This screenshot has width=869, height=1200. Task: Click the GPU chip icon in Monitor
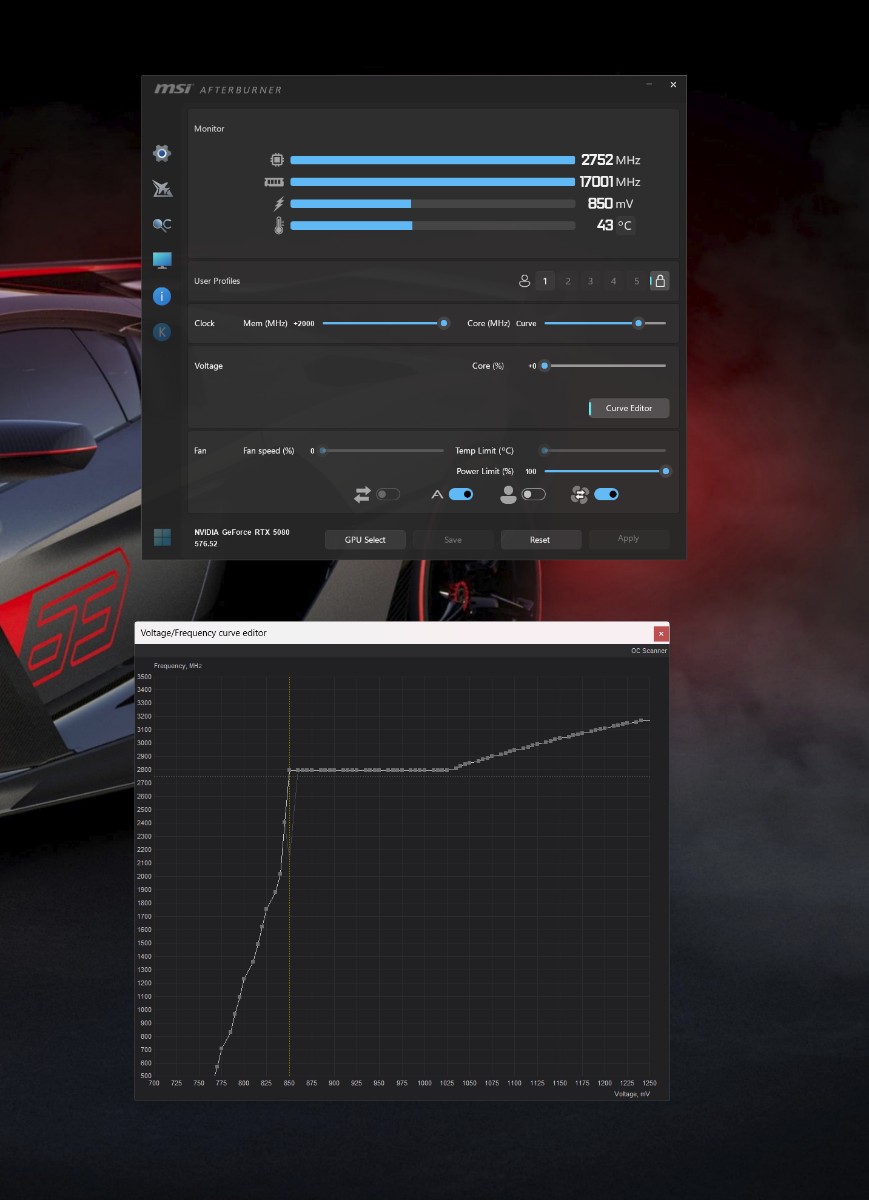tap(277, 160)
